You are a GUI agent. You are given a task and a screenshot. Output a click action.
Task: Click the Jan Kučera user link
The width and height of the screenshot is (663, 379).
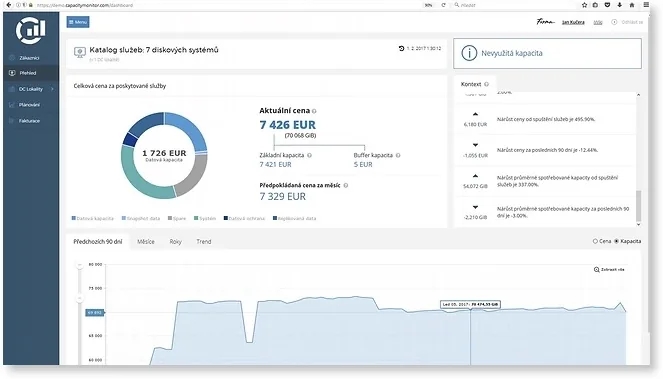pos(573,22)
